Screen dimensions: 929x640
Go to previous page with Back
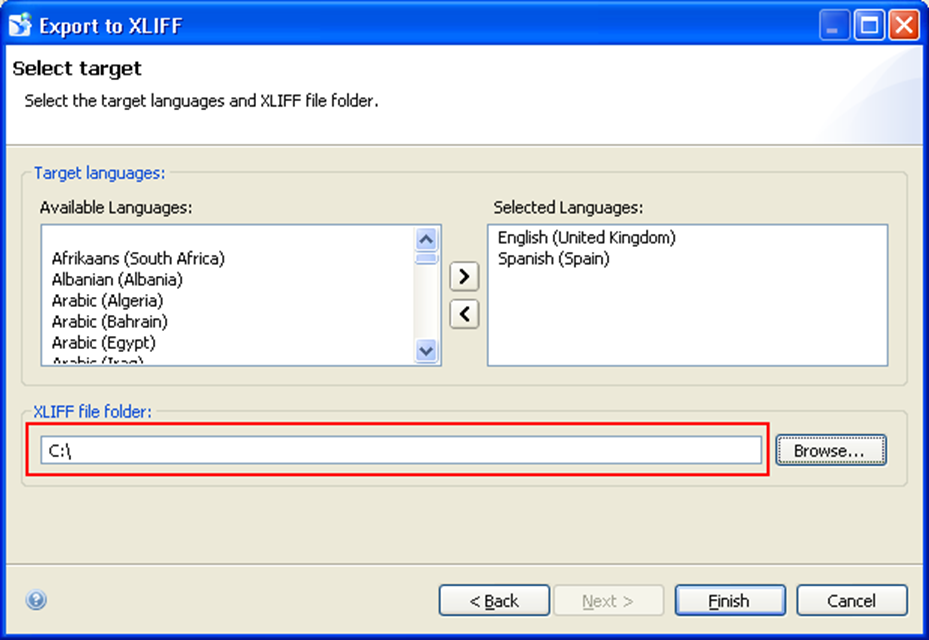pyautogui.click(x=494, y=600)
